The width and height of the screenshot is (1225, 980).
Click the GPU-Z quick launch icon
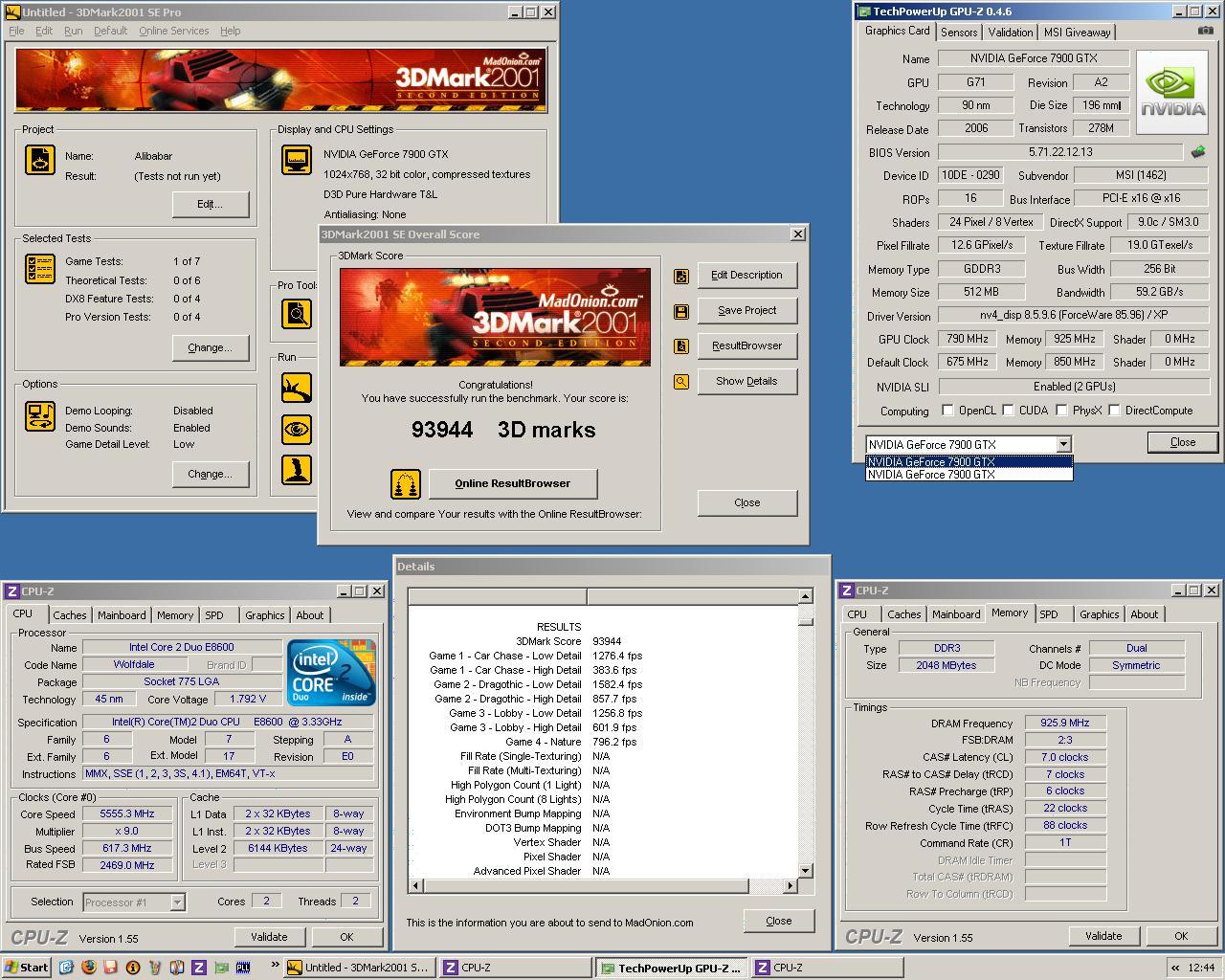221,968
